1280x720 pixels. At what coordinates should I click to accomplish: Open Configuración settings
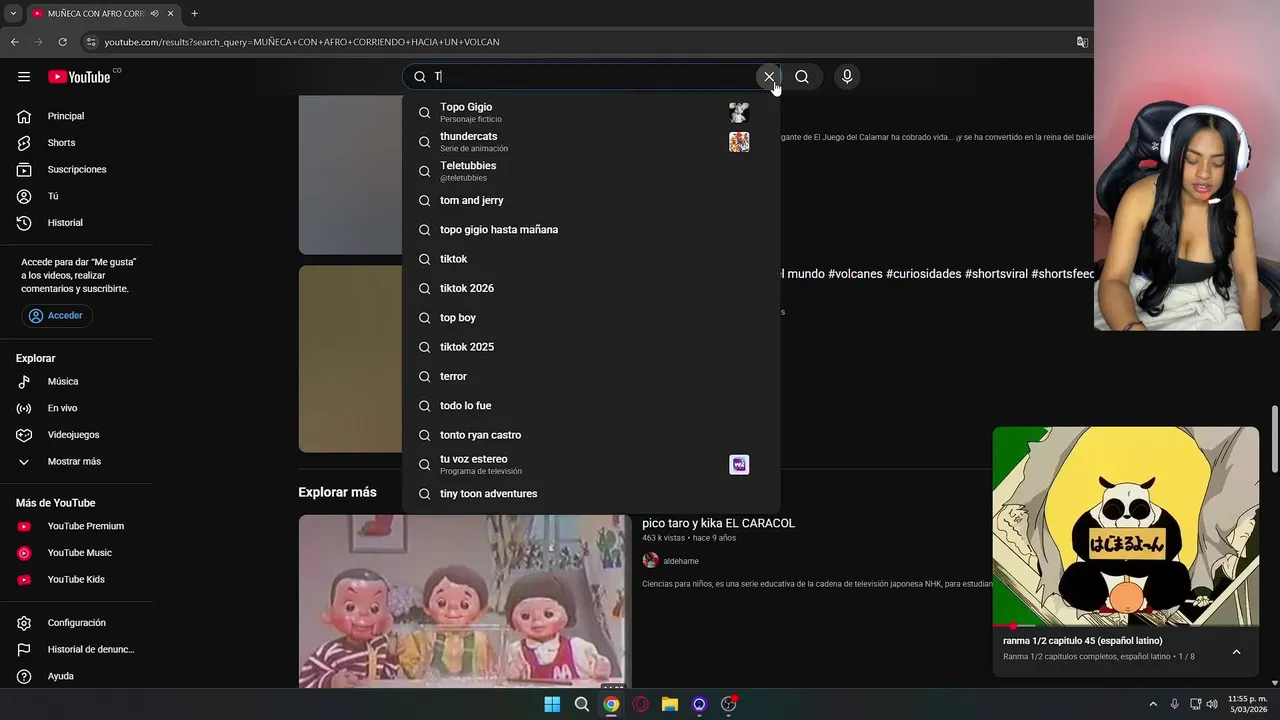pos(77,623)
